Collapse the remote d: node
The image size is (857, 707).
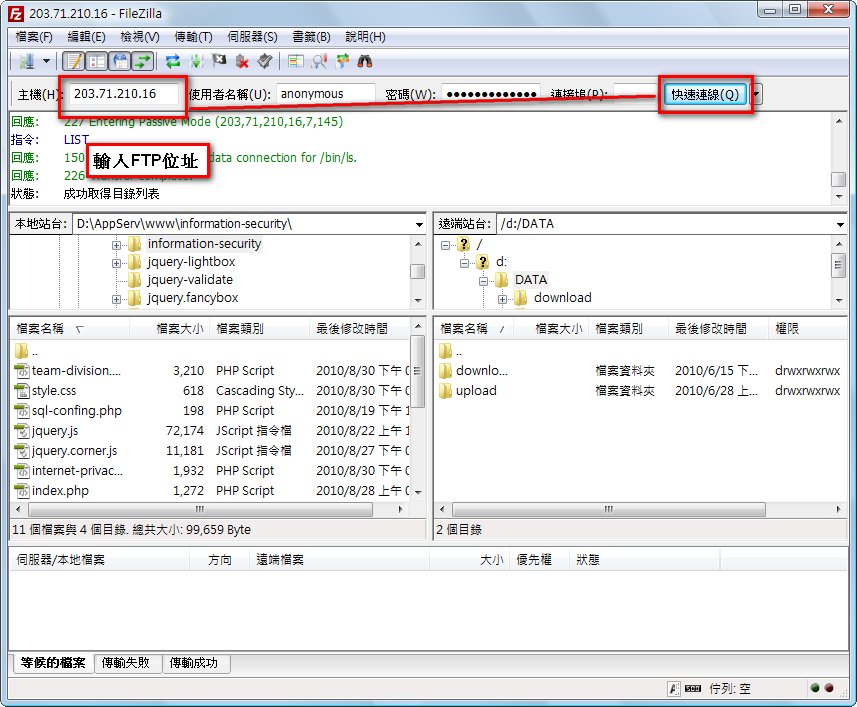click(464, 263)
